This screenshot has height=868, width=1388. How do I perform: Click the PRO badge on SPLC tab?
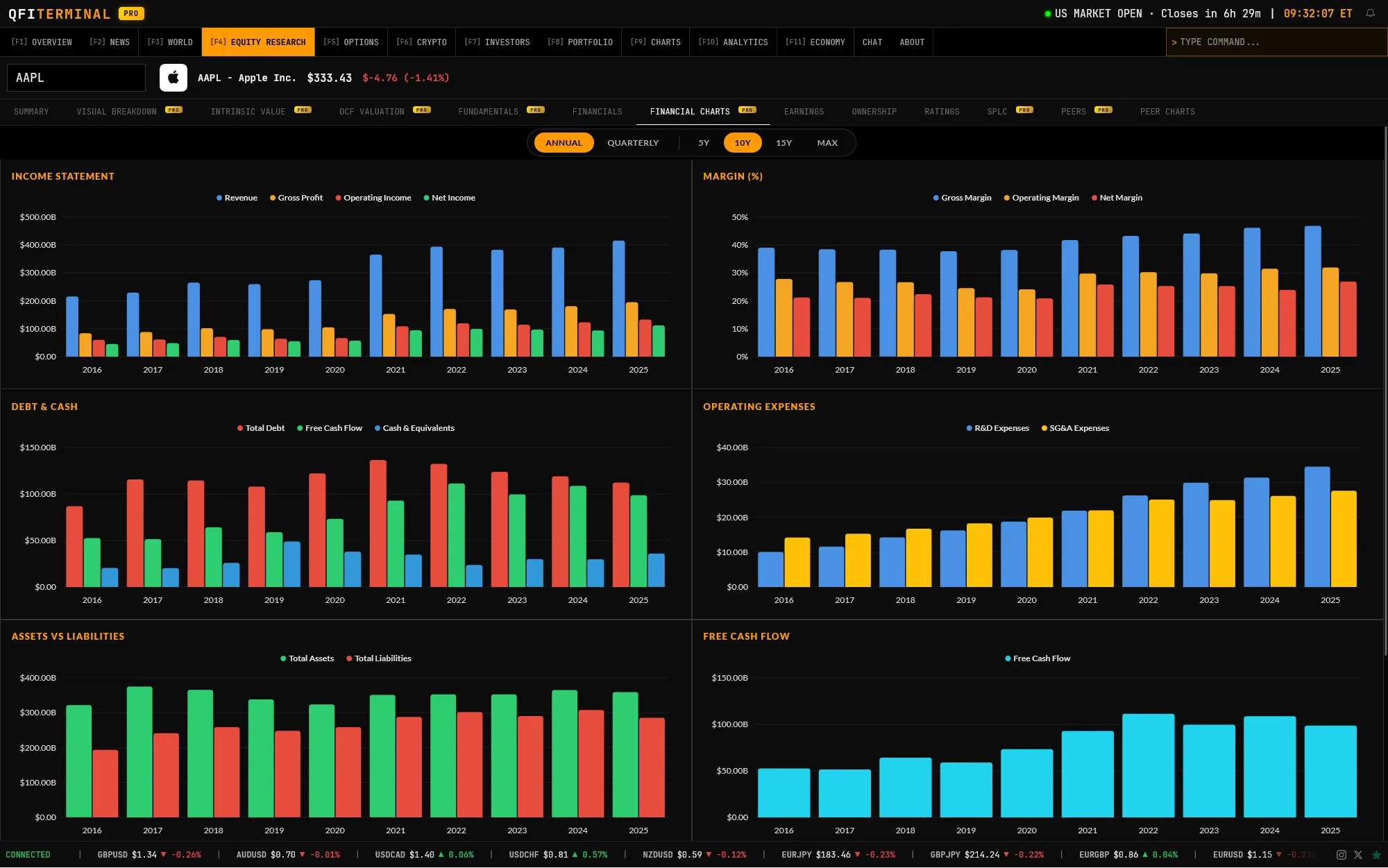click(1024, 110)
